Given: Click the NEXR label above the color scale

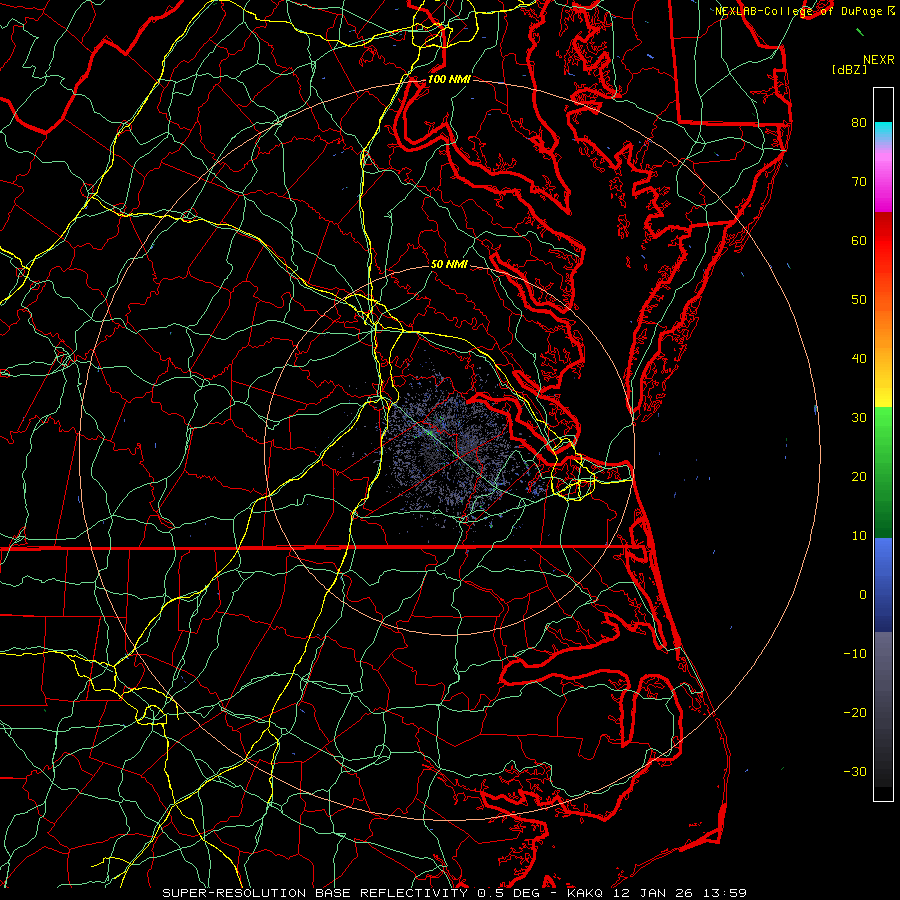Looking at the screenshot, I should (x=878, y=59).
